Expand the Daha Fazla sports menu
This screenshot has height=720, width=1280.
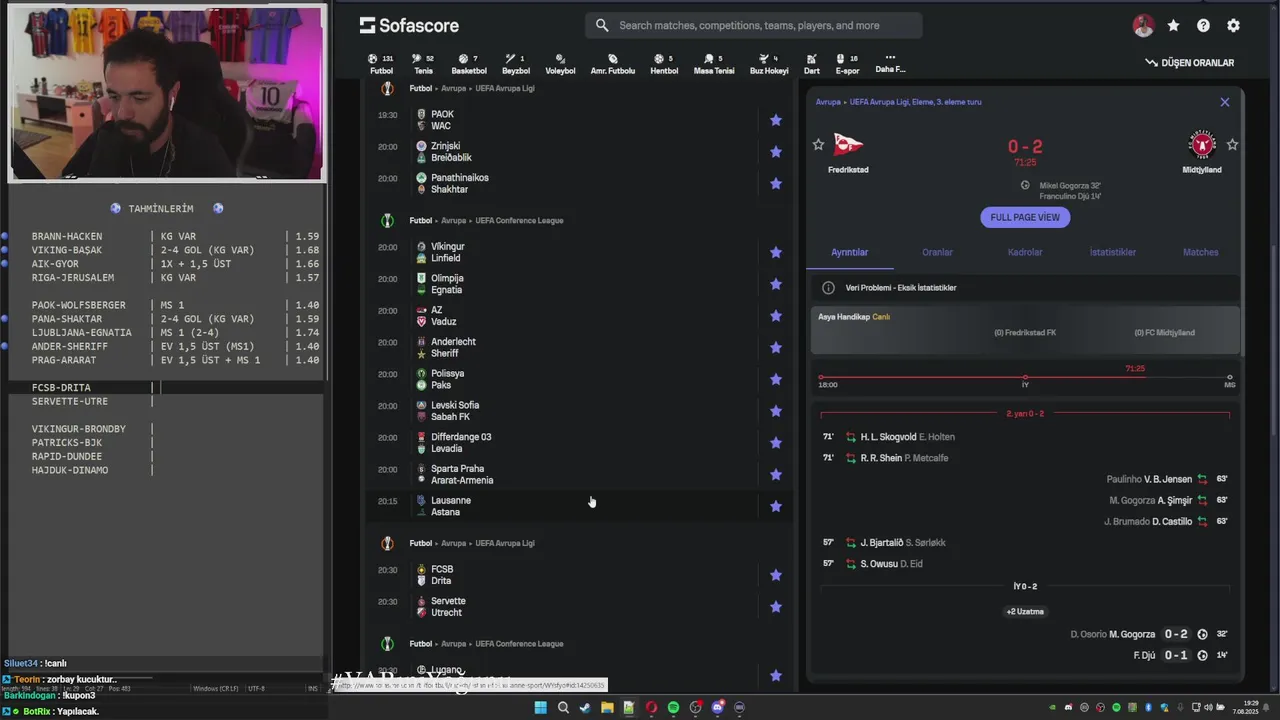click(x=890, y=64)
